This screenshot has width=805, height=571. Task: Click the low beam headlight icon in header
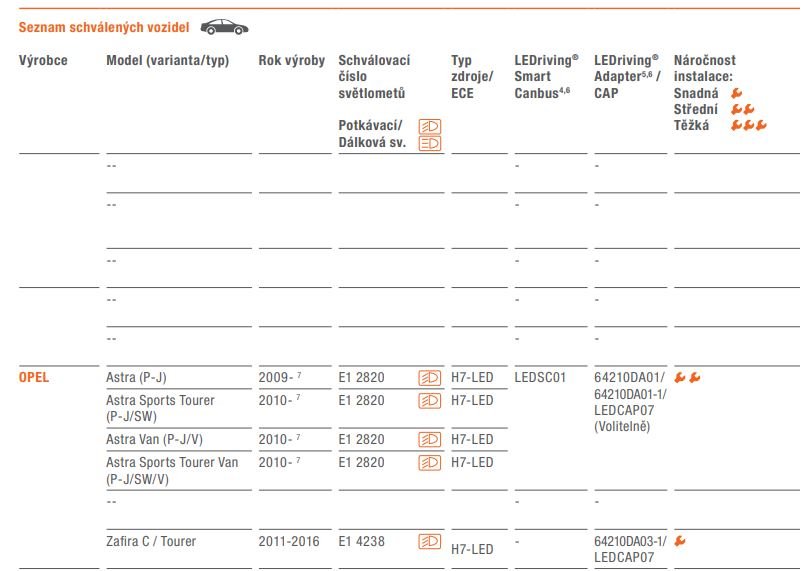[x=429, y=127]
